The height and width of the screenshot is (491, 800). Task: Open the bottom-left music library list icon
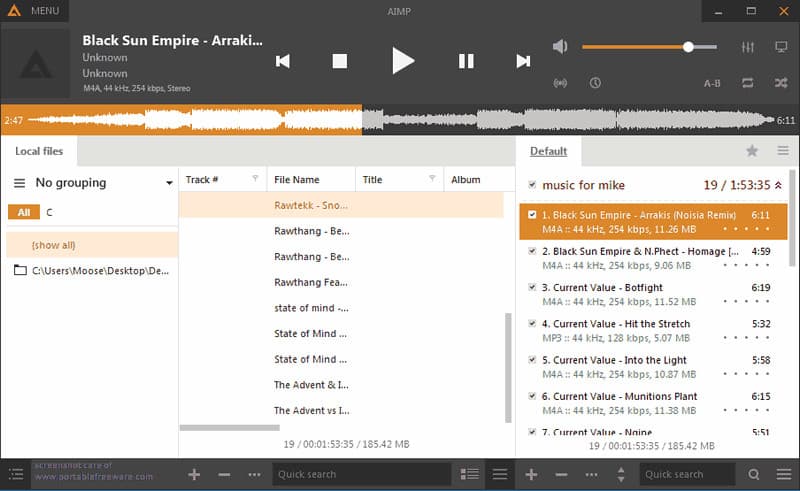point(16,474)
